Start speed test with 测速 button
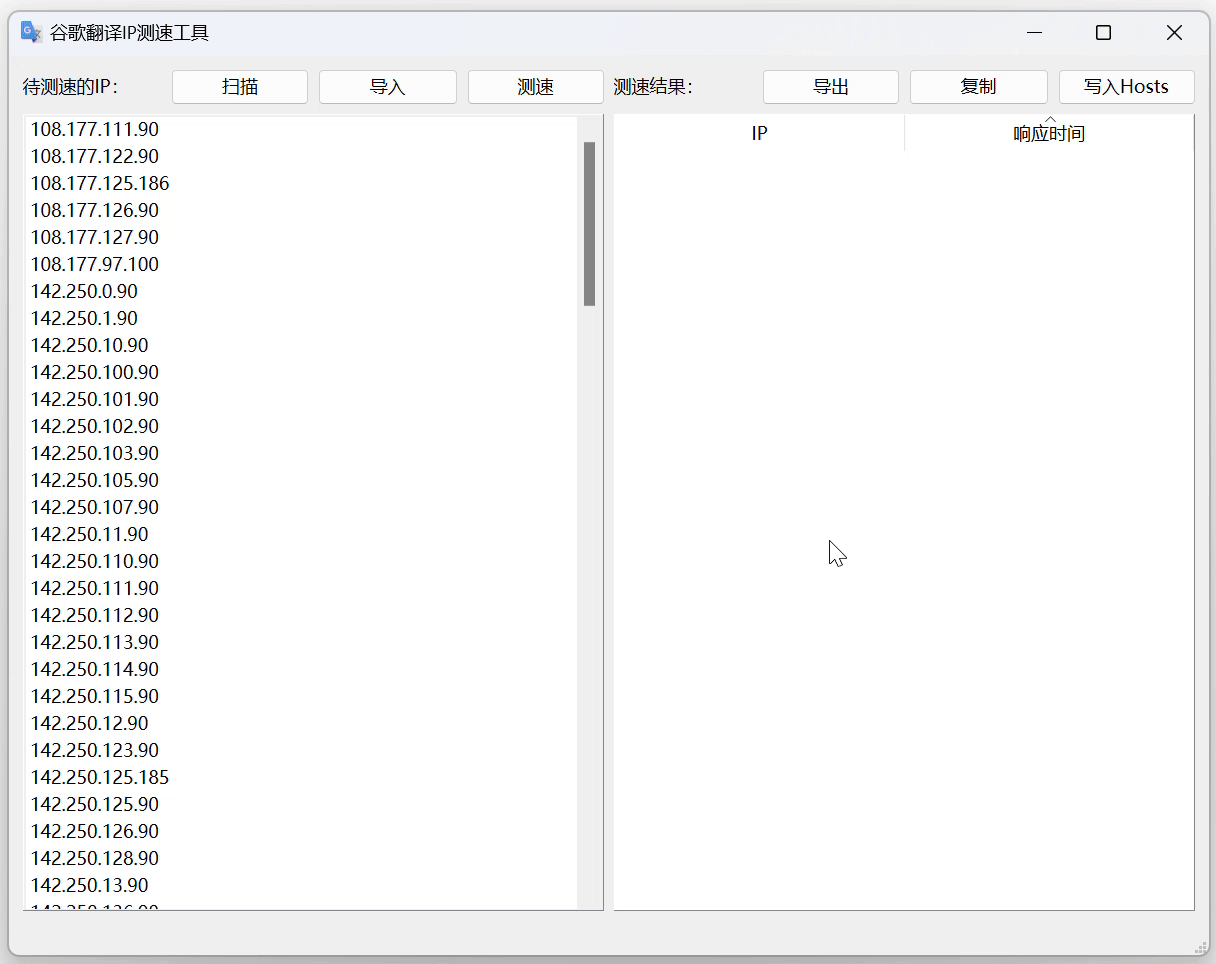The height and width of the screenshot is (964, 1216). [x=535, y=87]
